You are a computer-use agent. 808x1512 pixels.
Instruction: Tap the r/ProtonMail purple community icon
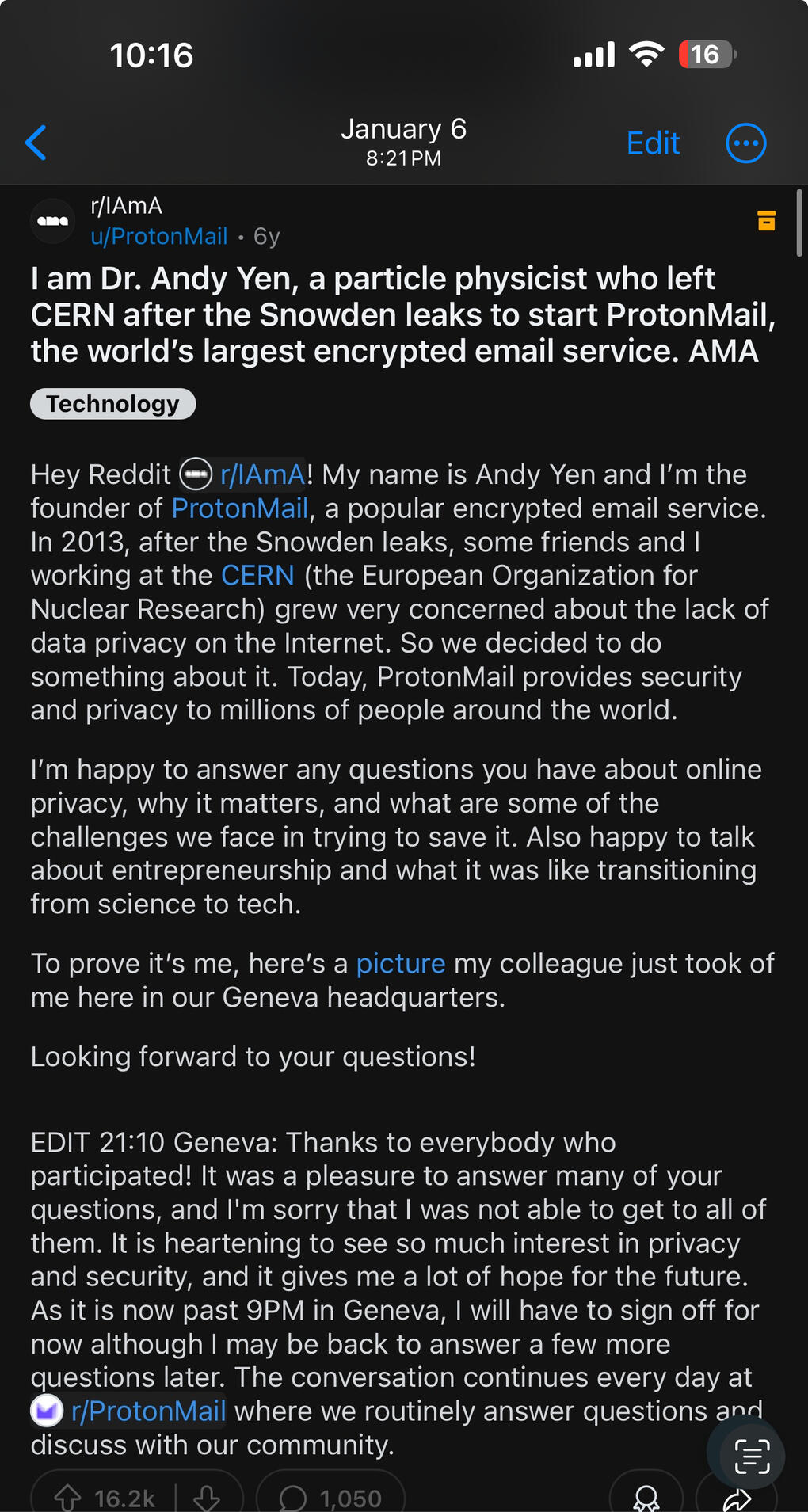coord(47,1411)
